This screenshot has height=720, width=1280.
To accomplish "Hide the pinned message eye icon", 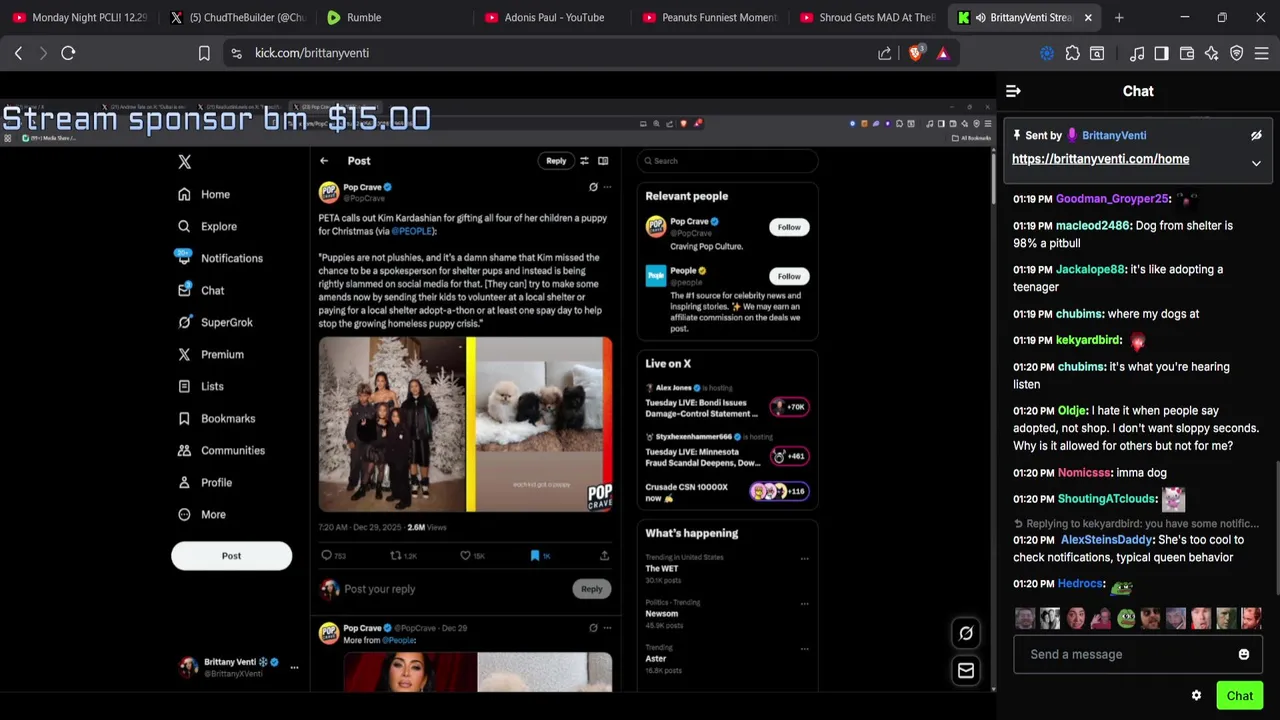I will click(x=1256, y=135).
